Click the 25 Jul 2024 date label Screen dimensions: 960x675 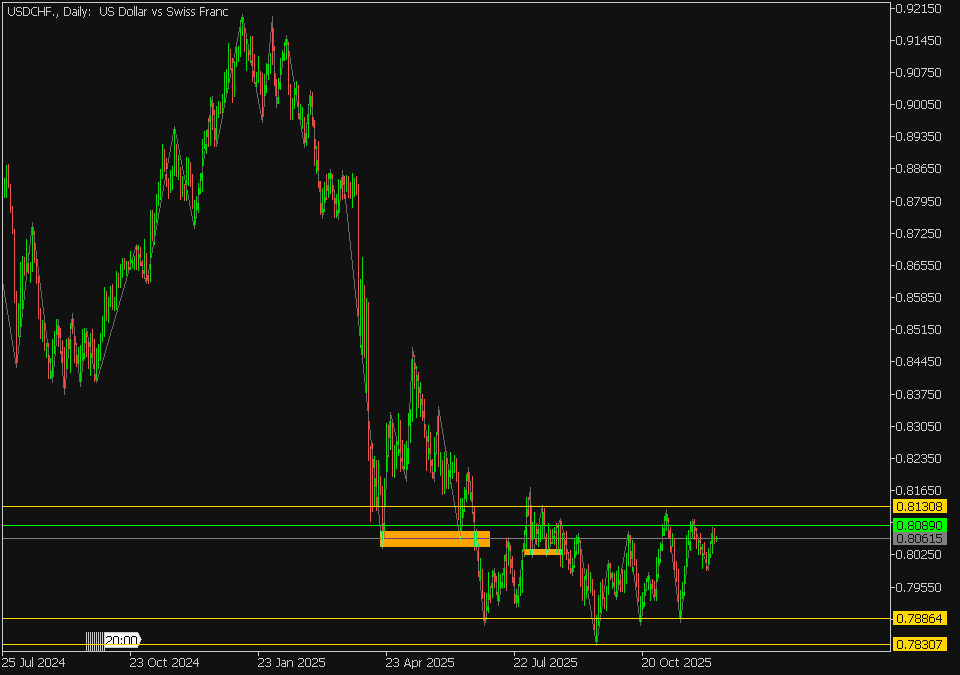tap(35, 662)
